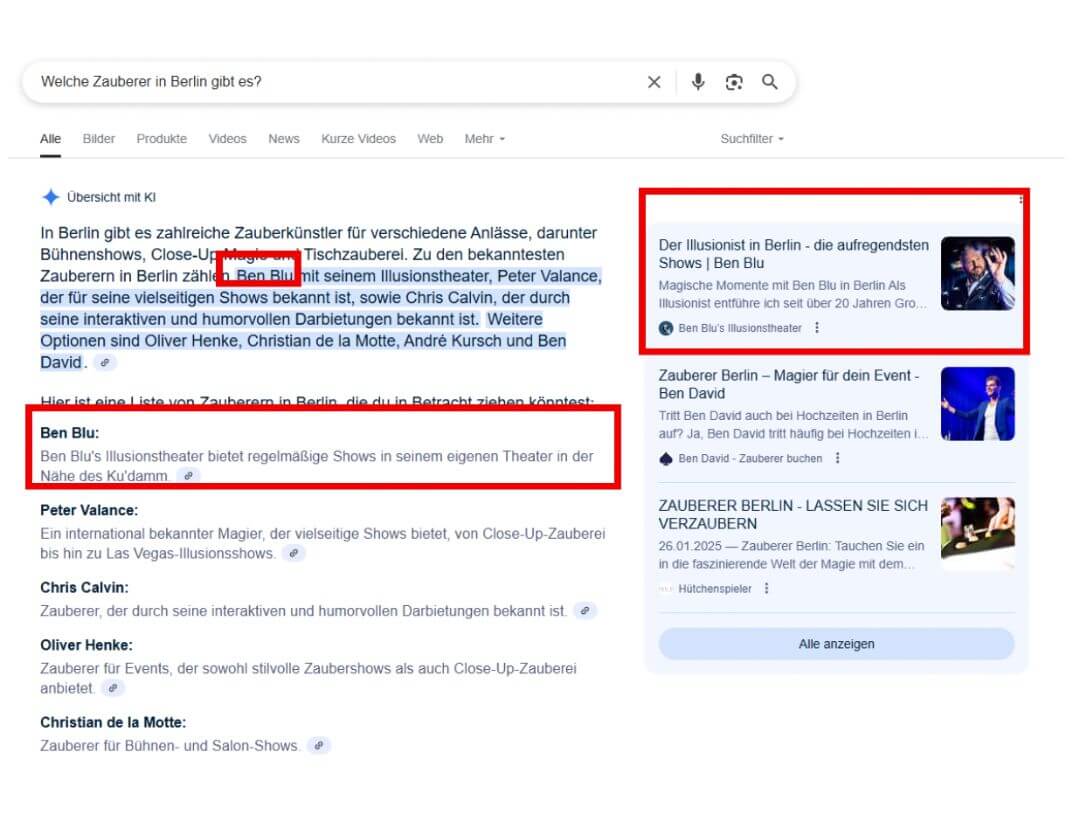This screenshot has height=820, width=1080.
Task: Open three-dot menu beside Ben David - Zauberer buchen
Action: pos(838,458)
